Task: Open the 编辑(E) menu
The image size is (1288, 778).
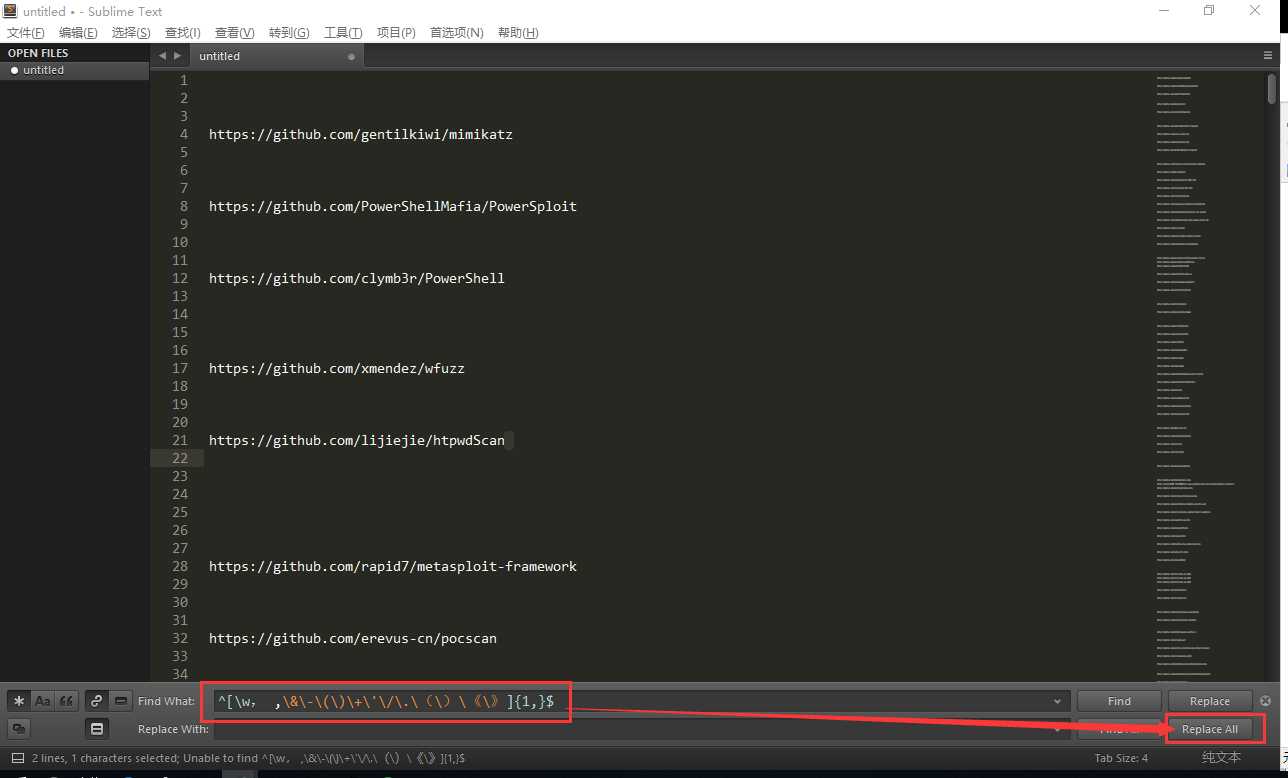Action: [78, 33]
